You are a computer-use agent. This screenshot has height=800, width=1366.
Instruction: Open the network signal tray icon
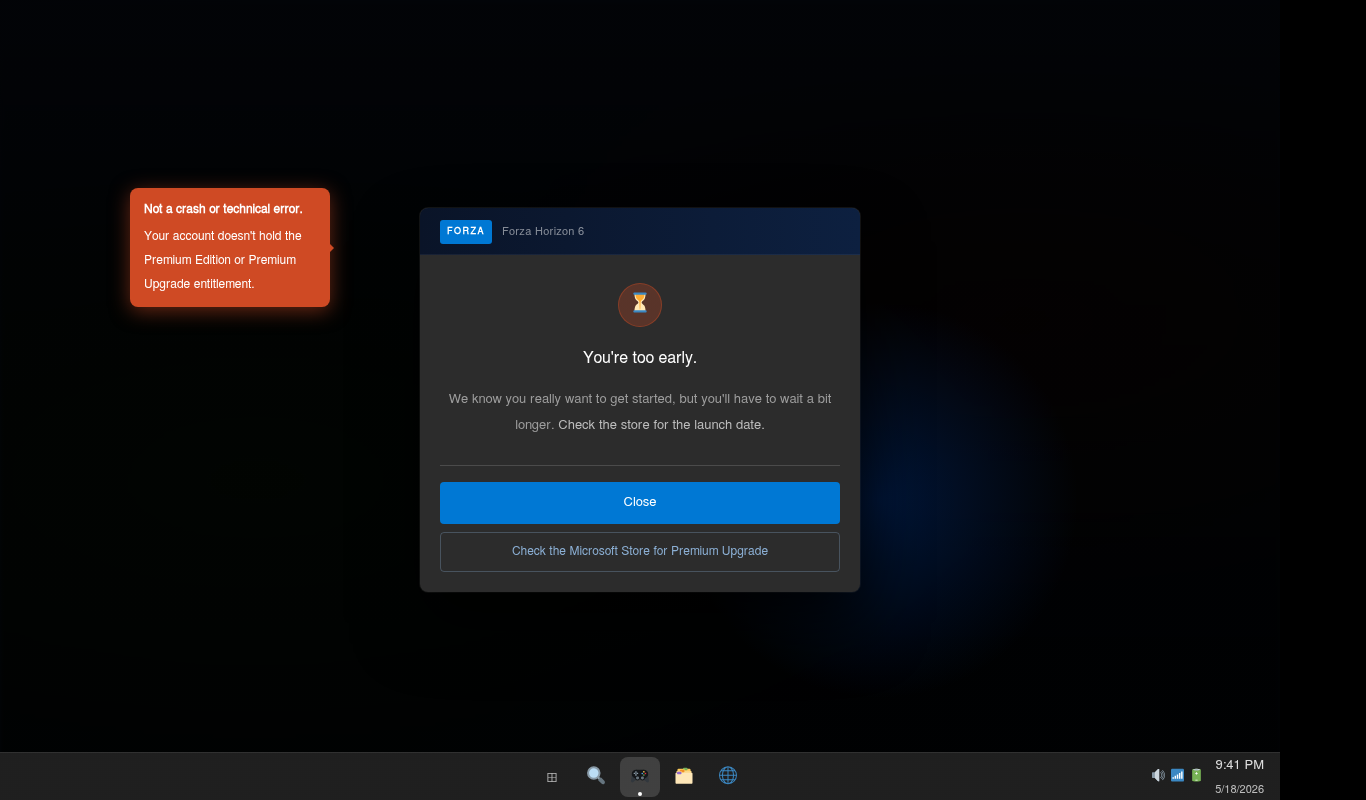point(1177,775)
